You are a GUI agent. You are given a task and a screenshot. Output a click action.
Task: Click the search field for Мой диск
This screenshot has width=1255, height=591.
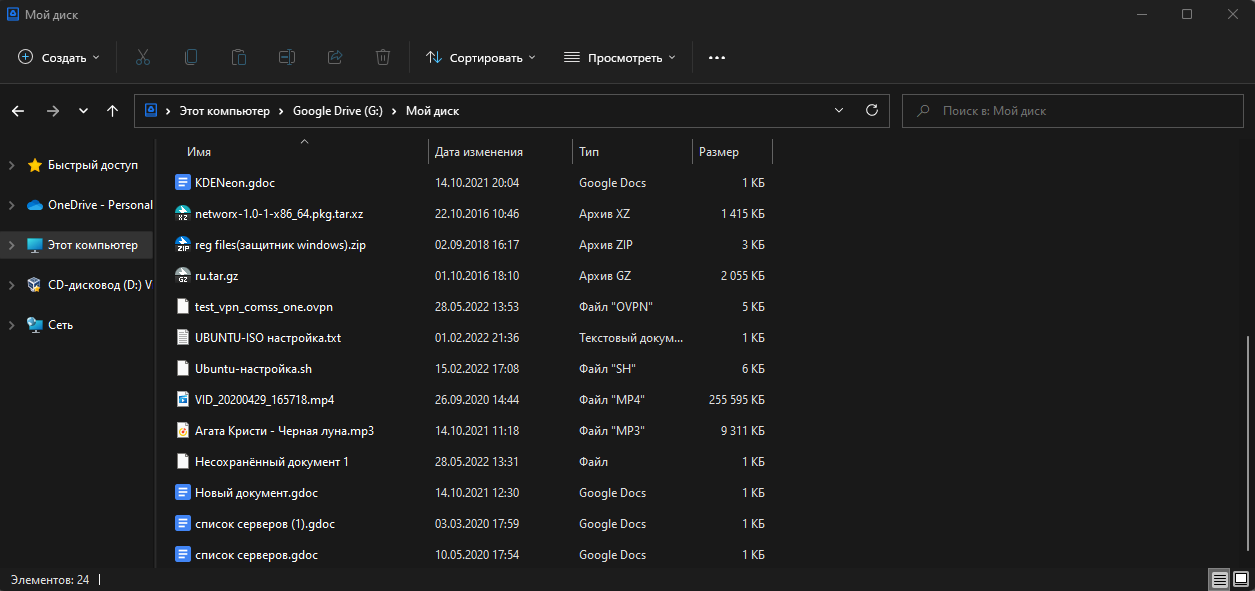click(x=1070, y=111)
